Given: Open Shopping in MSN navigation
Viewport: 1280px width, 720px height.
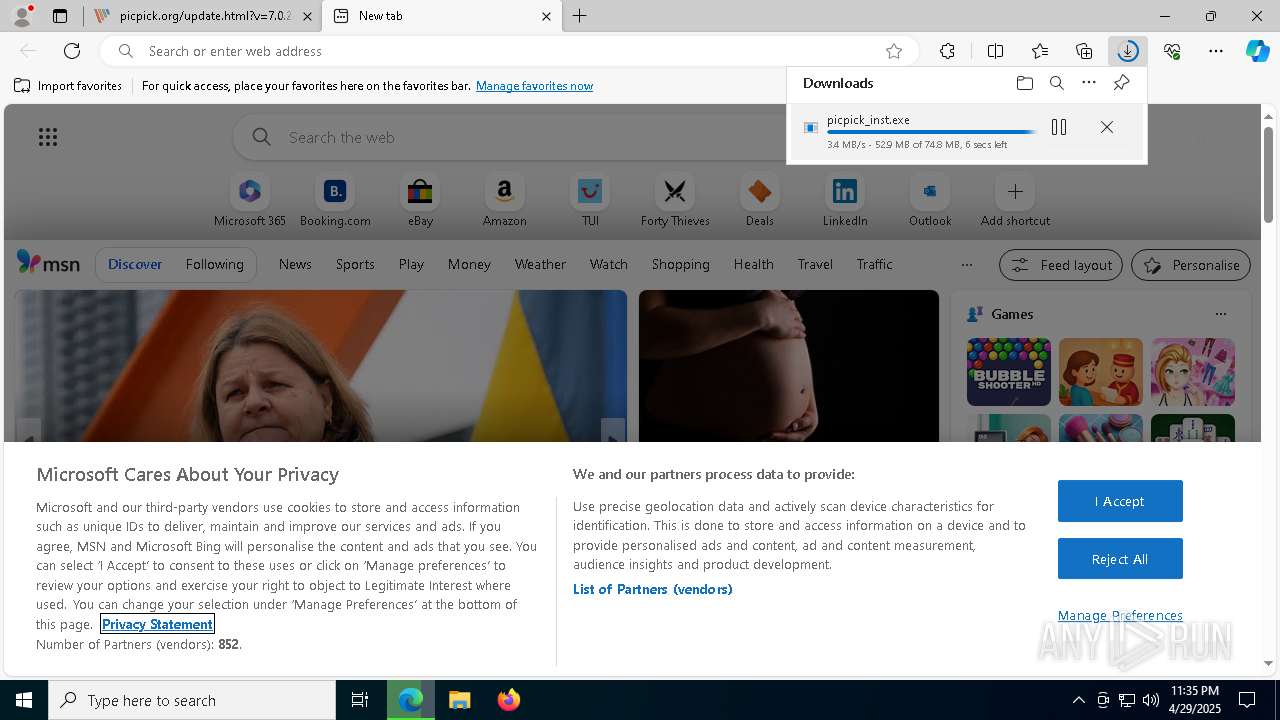Looking at the screenshot, I should (680, 264).
